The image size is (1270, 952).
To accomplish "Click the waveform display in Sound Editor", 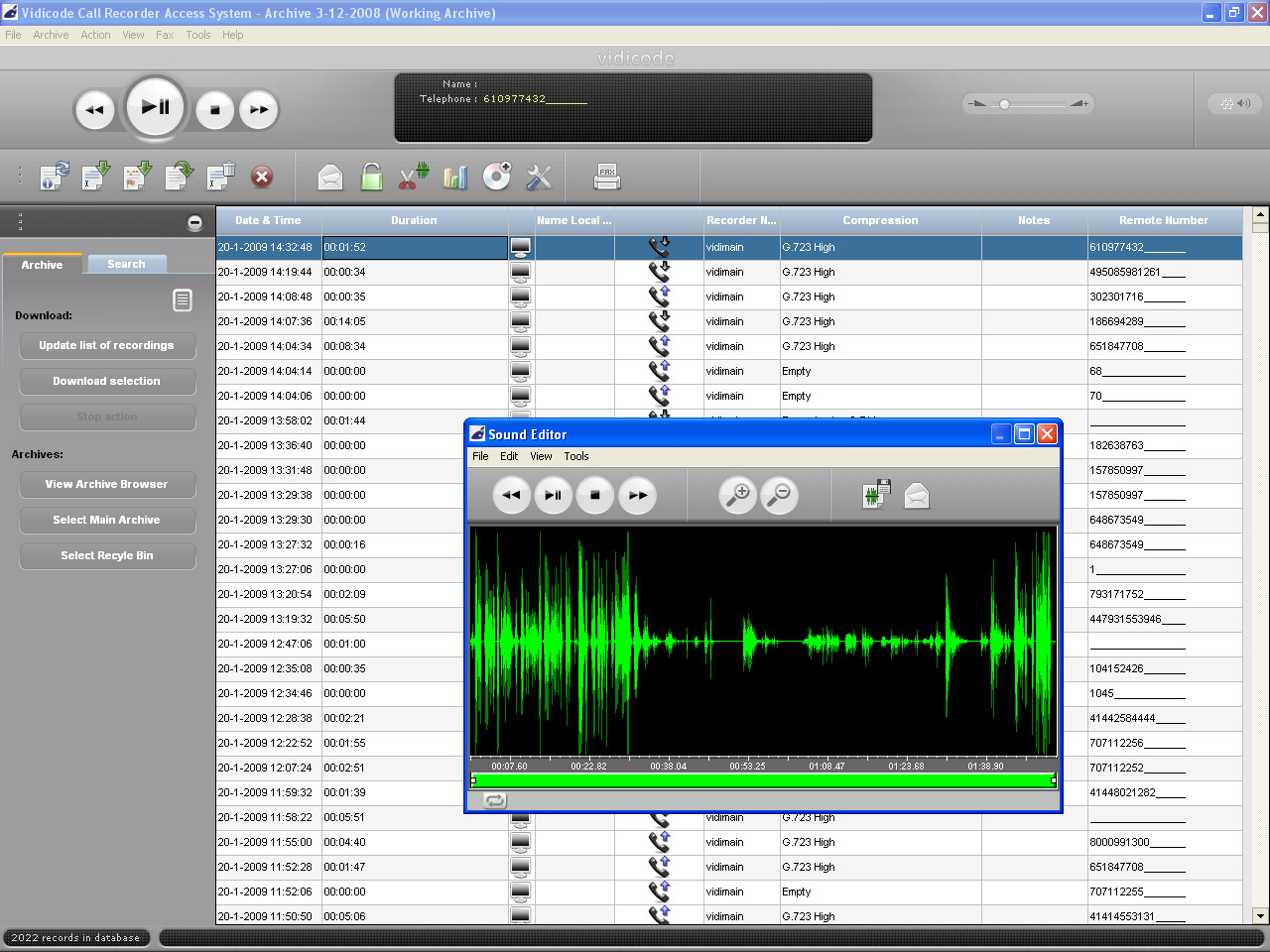I will coord(763,643).
